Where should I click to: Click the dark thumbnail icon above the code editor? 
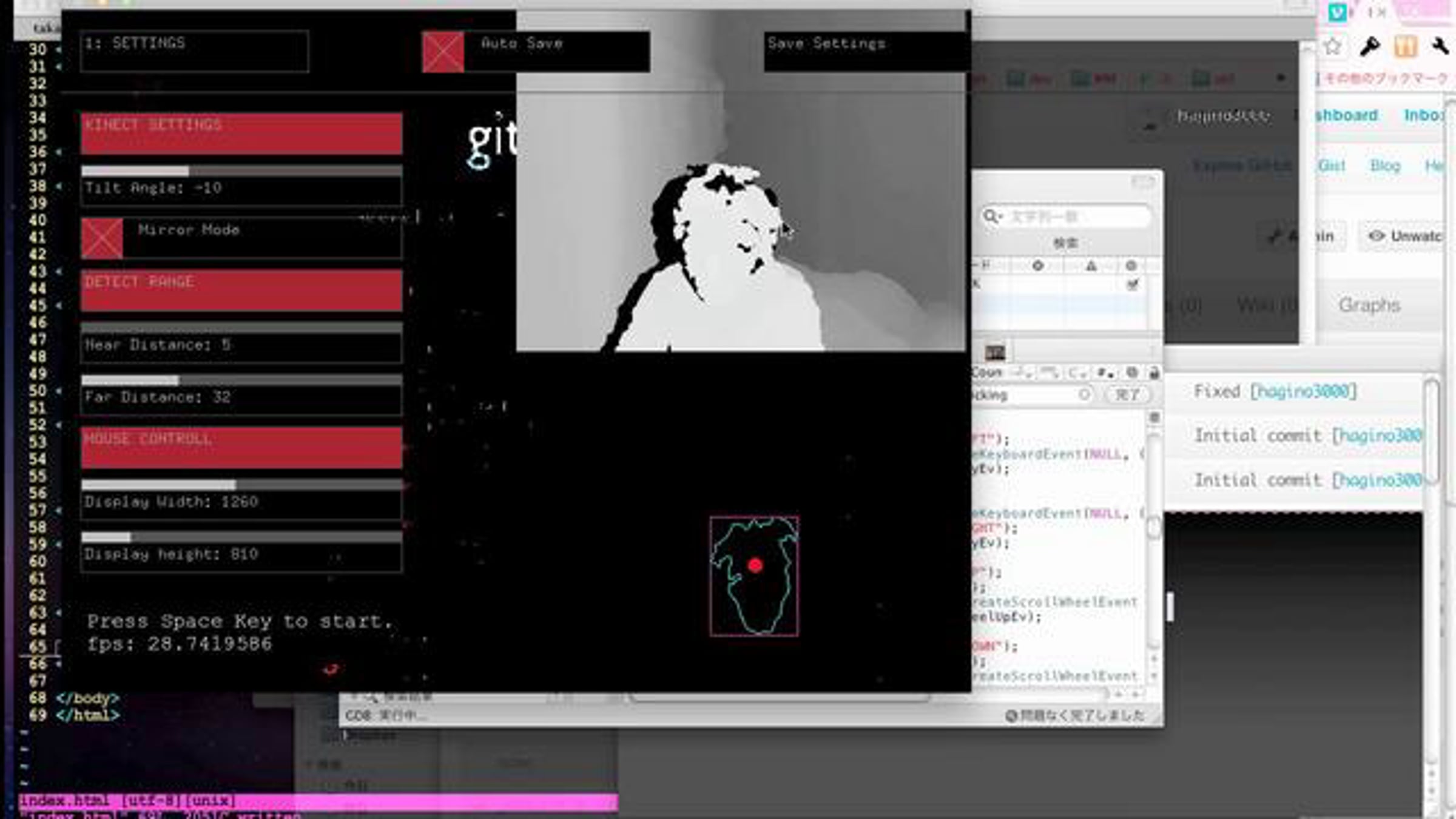(995, 352)
